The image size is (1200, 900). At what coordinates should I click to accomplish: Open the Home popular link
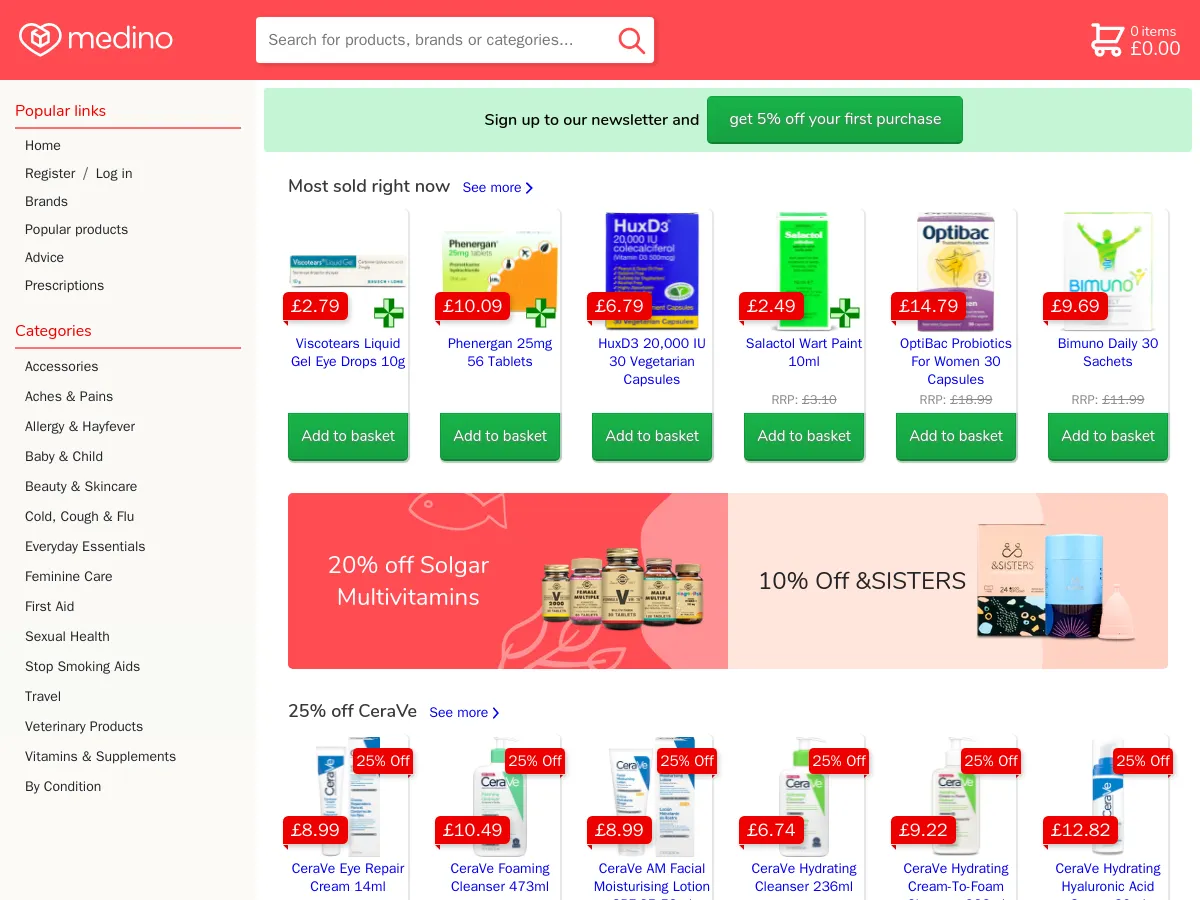[43, 145]
